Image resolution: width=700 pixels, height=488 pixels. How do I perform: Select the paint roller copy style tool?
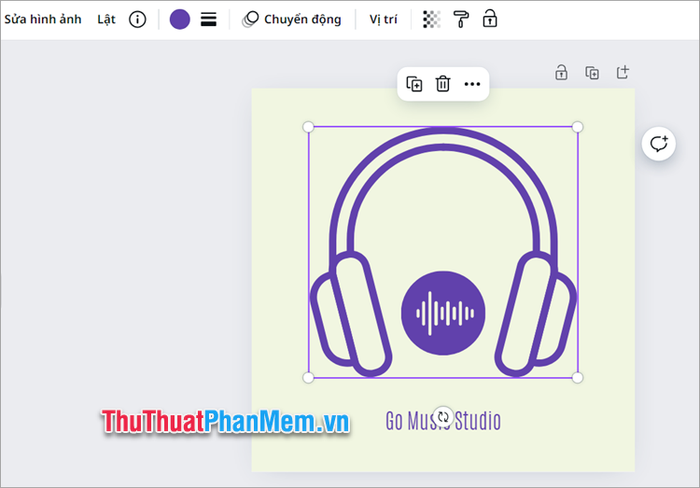pos(460,19)
